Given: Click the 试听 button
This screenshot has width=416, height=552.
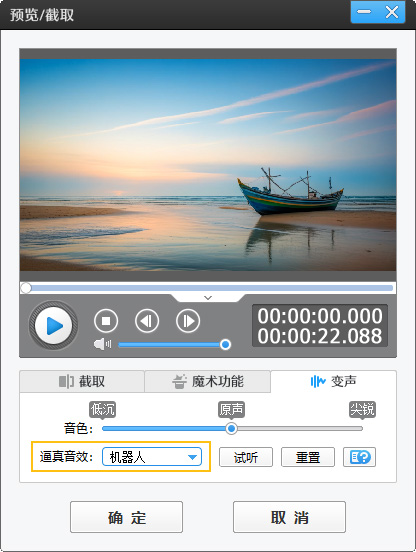Looking at the screenshot, I should coord(246,457).
